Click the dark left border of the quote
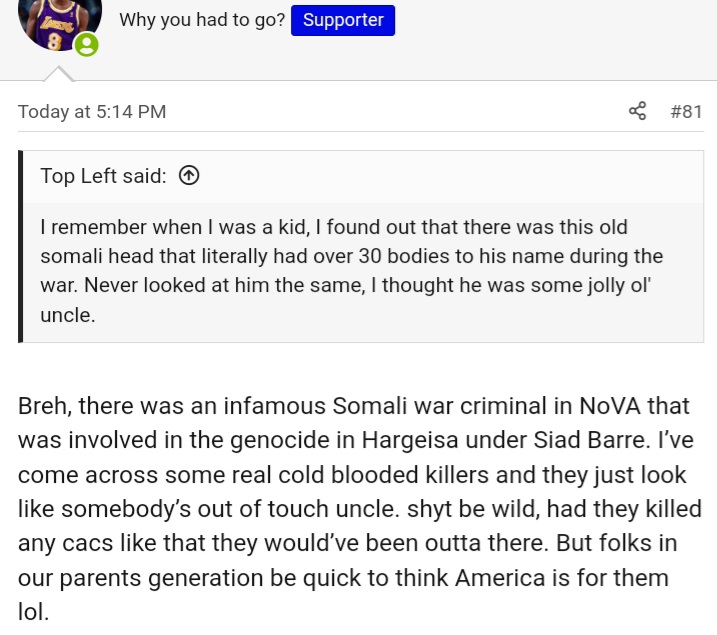 [21, 246]
